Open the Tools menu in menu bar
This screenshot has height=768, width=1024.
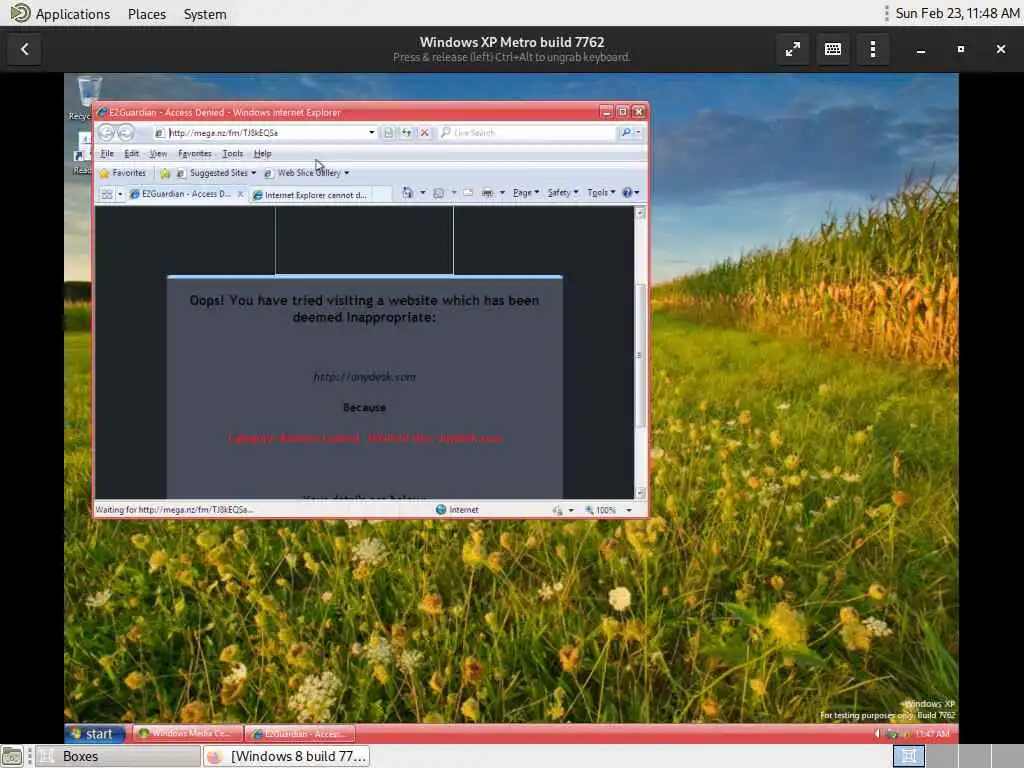[232, 153]
